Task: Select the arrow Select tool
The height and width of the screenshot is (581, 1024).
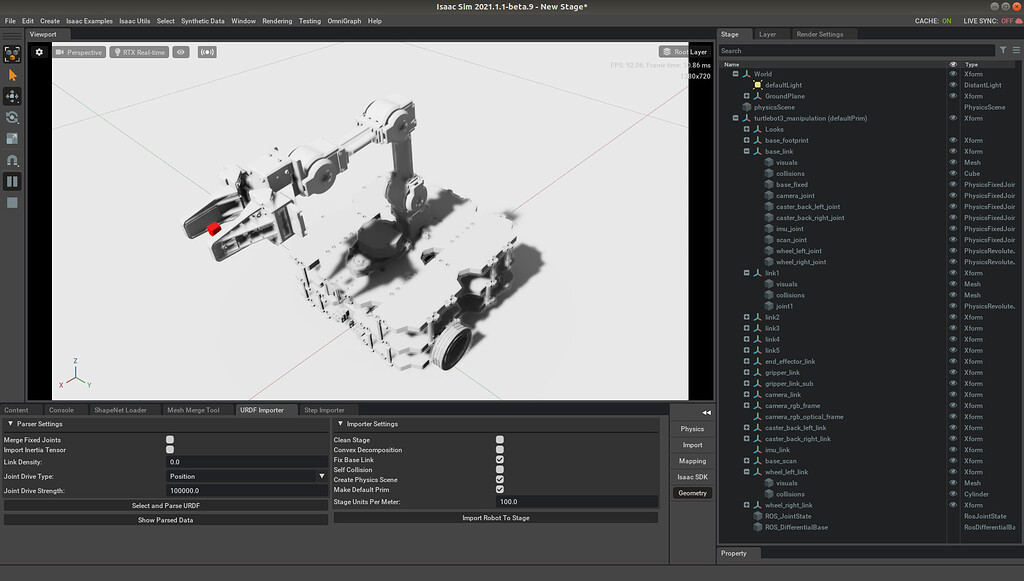Action: tap(12, 74)
